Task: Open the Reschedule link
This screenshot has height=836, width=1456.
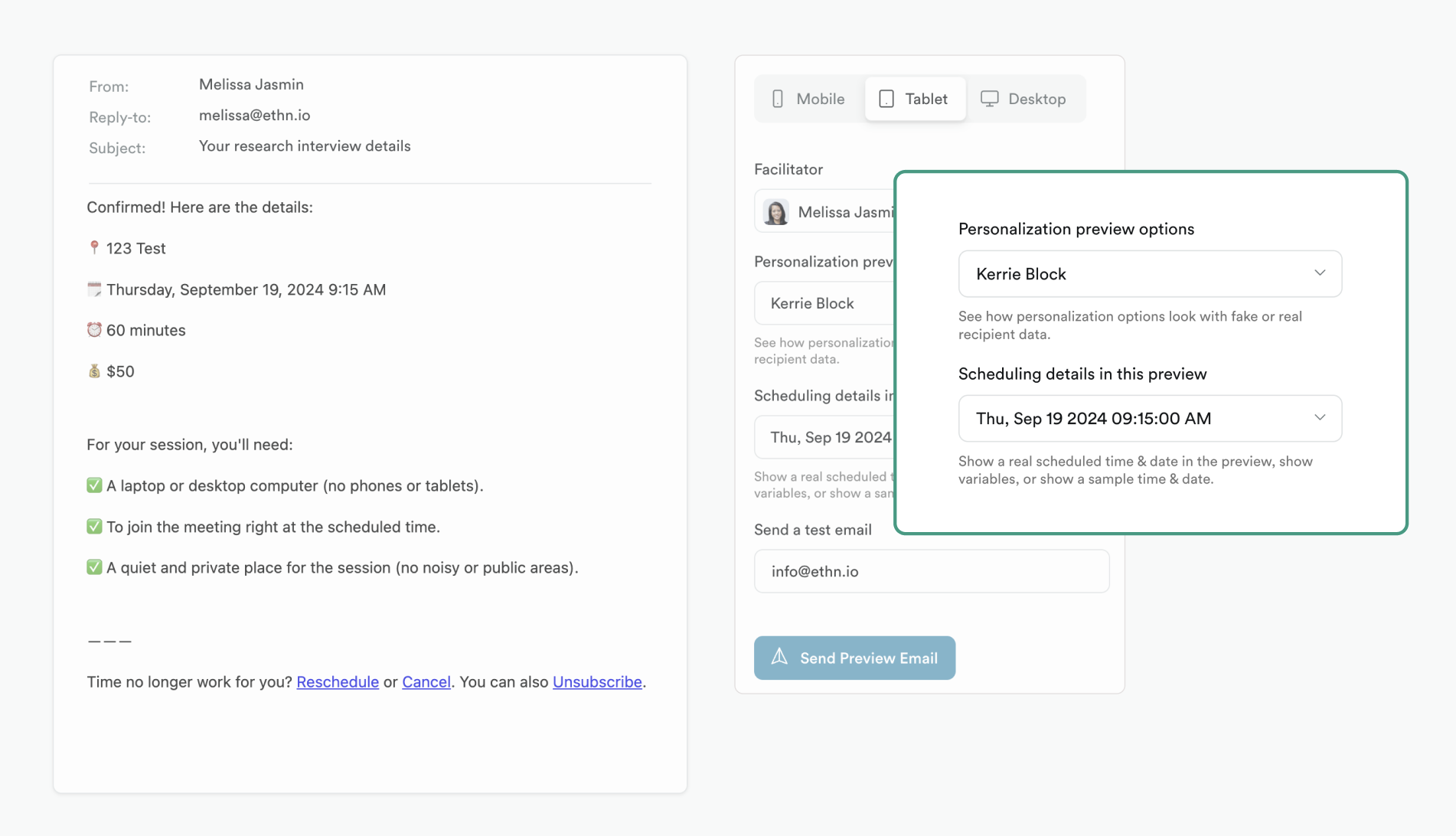Action: [338, 682]
